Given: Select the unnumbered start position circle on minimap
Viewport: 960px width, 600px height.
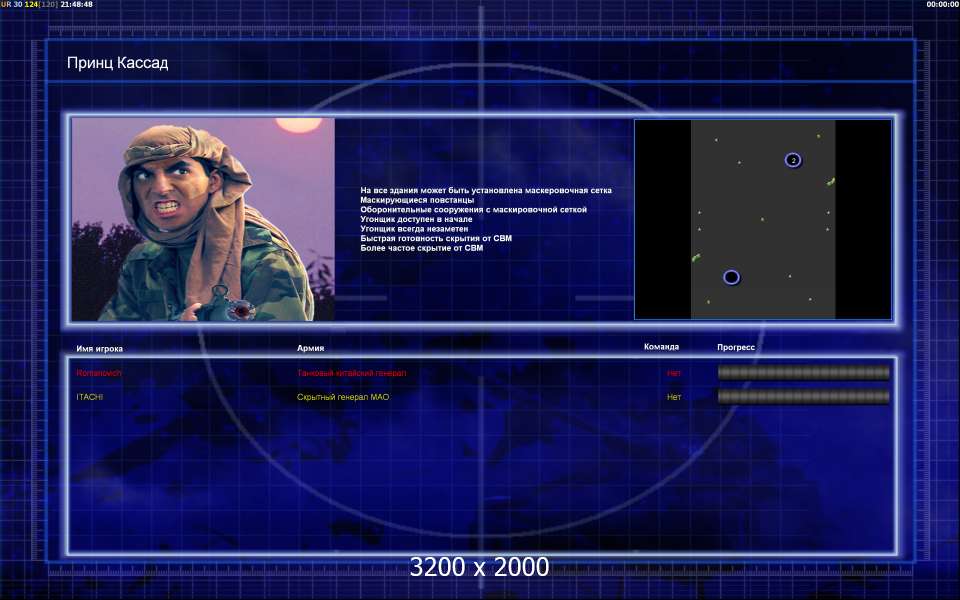Looking at the screenshot, I should pos(731,277).
